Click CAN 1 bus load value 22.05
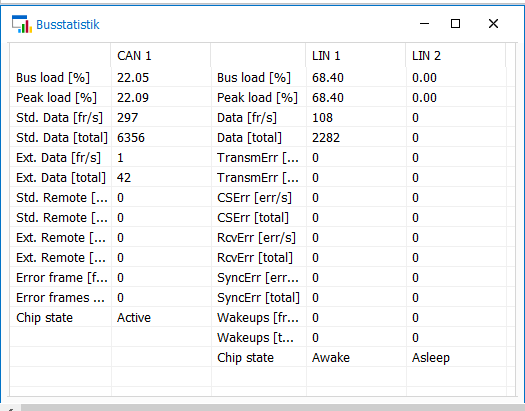 coord(133,78)
